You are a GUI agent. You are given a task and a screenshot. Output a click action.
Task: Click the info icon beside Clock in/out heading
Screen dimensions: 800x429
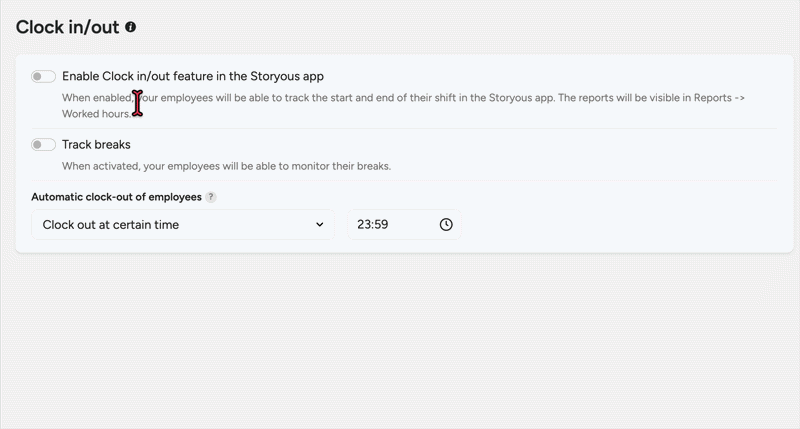(131, 28)
